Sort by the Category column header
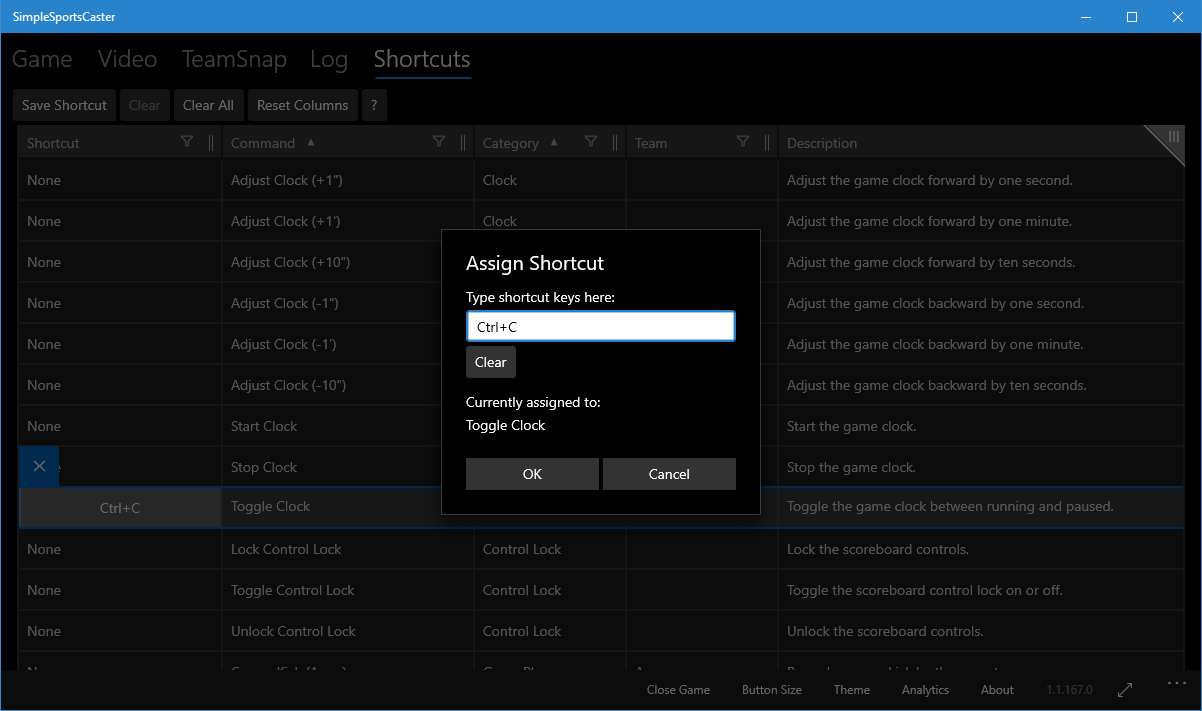 (510, 143)
